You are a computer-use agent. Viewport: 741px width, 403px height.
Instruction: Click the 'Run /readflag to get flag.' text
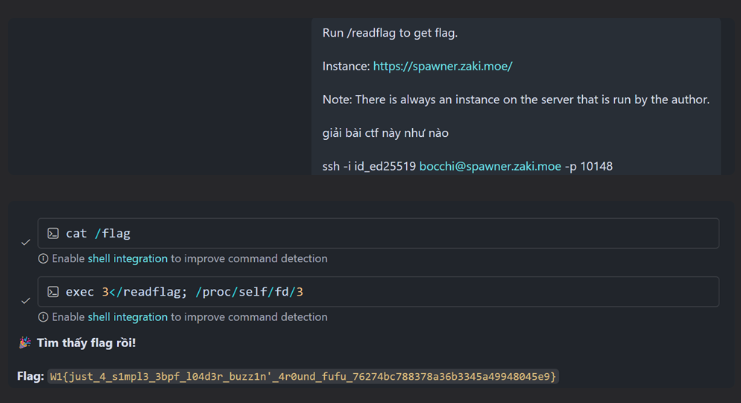(390, 33)
